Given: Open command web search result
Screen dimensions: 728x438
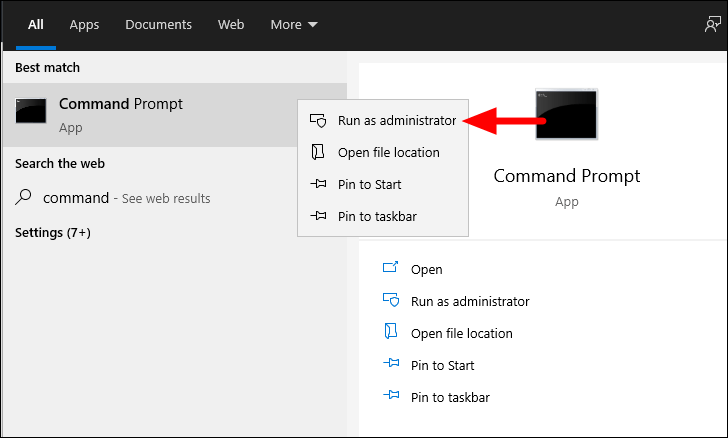Looking at the screenshot, I should 175,198.
